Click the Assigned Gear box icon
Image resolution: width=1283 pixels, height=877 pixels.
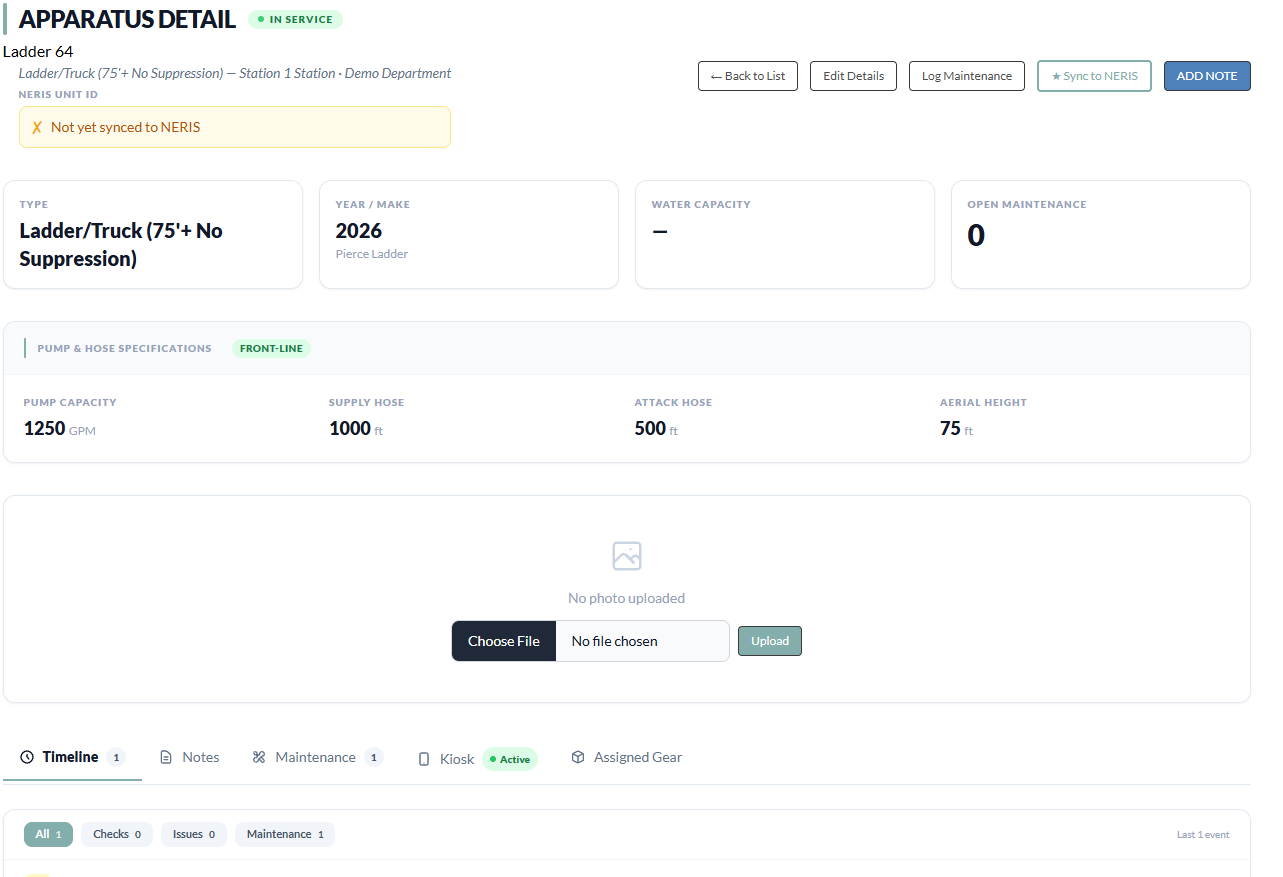pyautogui.click(x=578, y=758)
